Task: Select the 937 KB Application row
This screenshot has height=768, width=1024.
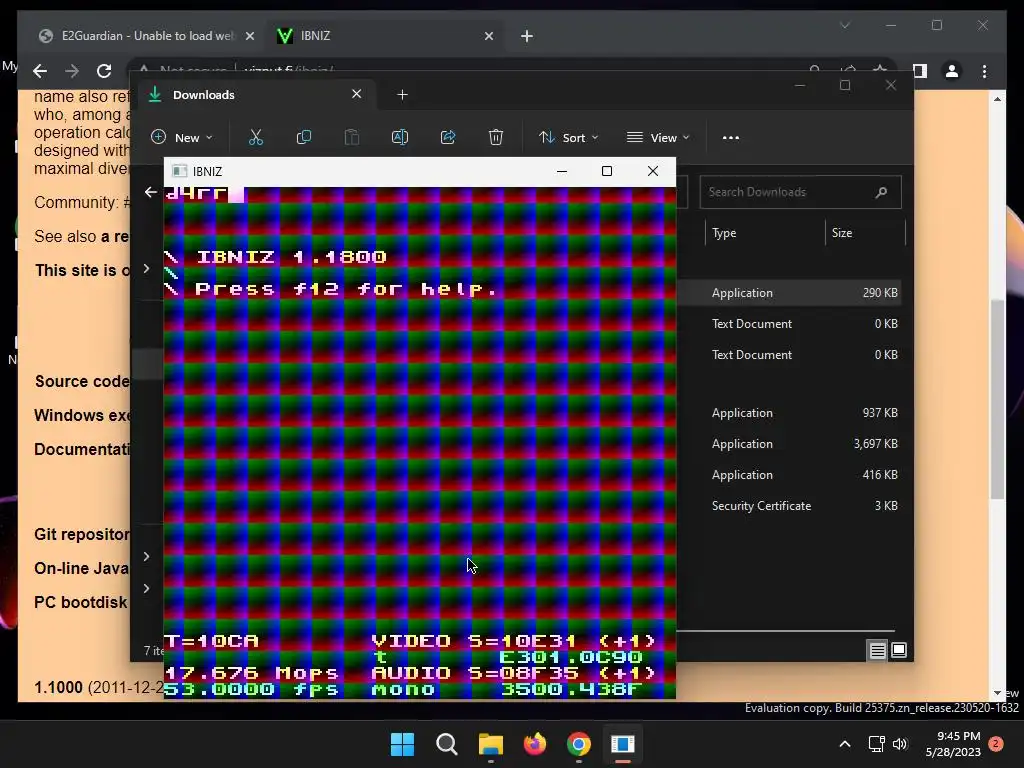Action: click(x=789, y=413)
